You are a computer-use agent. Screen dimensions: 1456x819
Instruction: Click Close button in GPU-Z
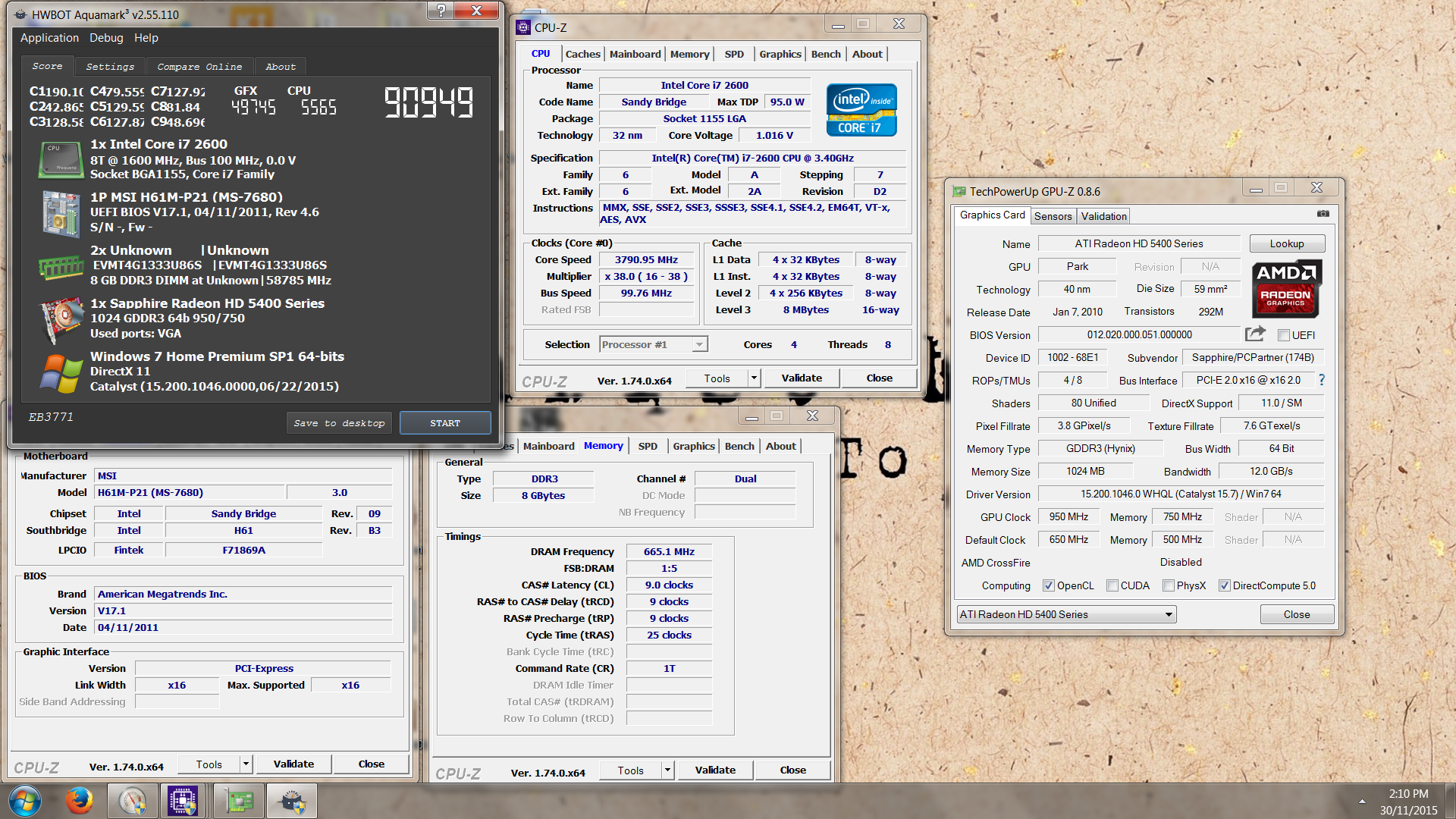(1297, 614)
